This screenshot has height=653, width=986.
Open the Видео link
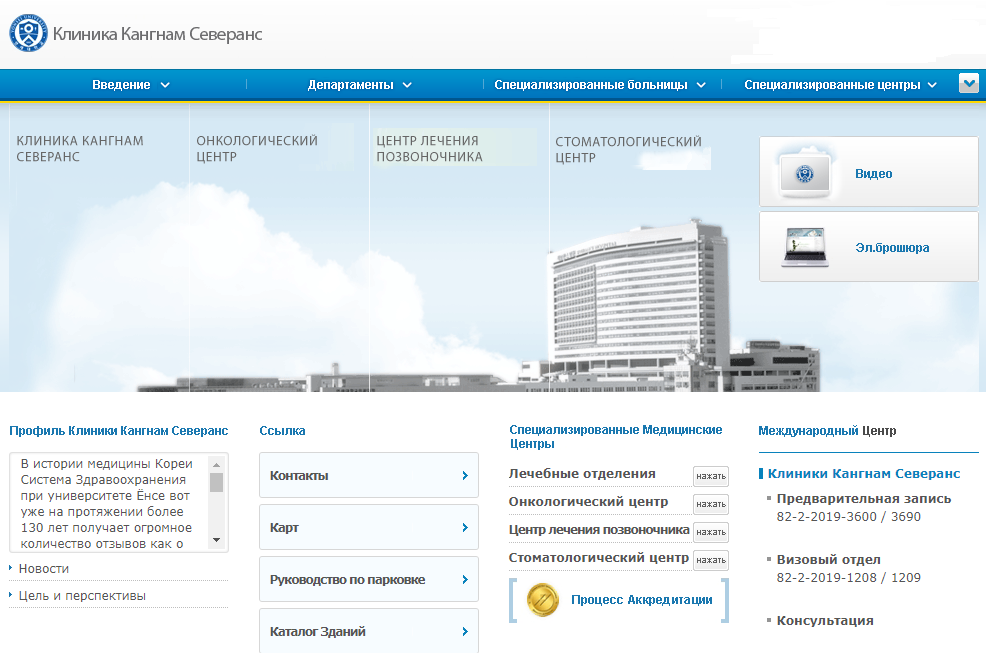click(873, 174)
